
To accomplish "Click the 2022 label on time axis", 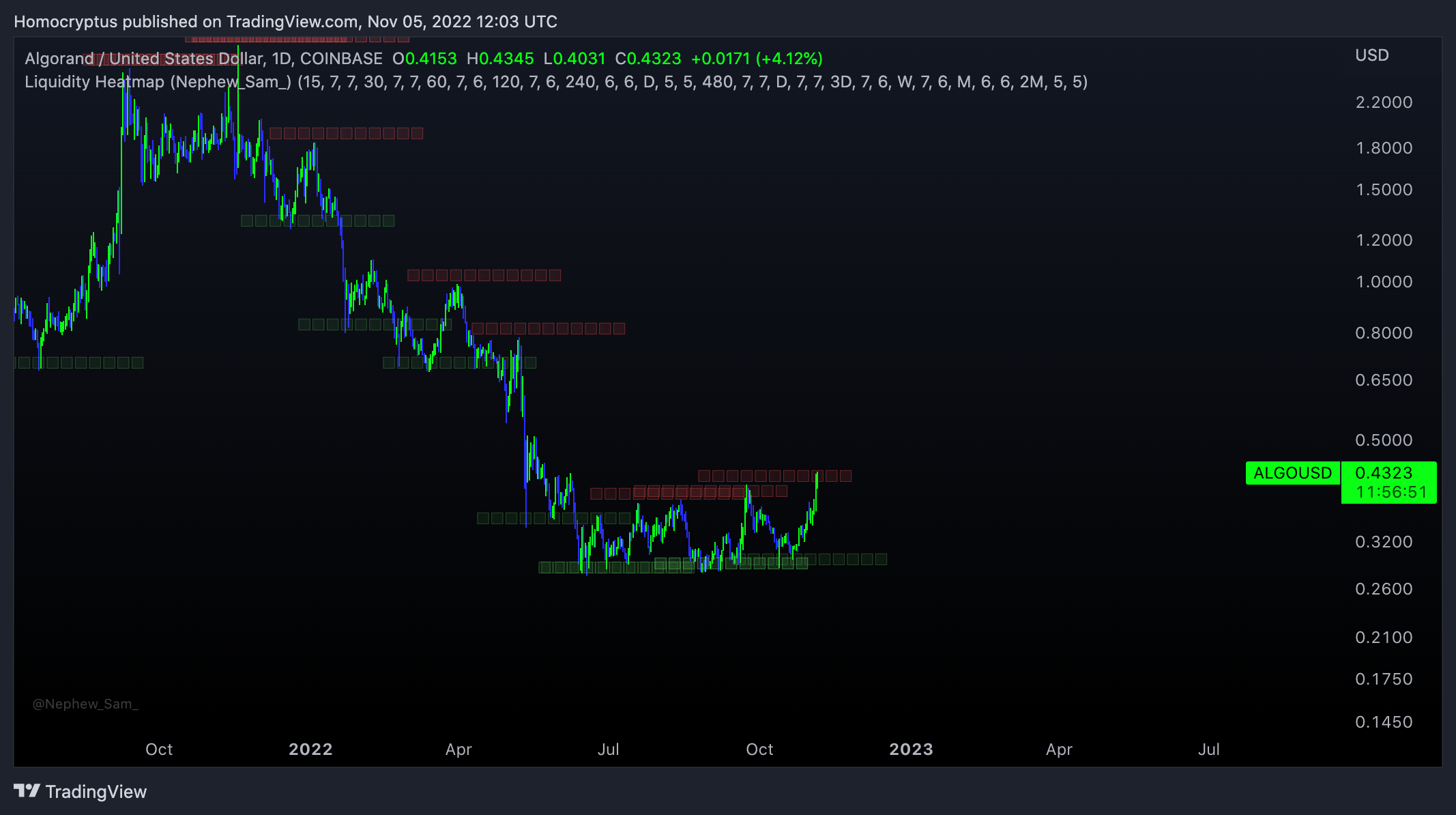I will (x=310, y=749).
